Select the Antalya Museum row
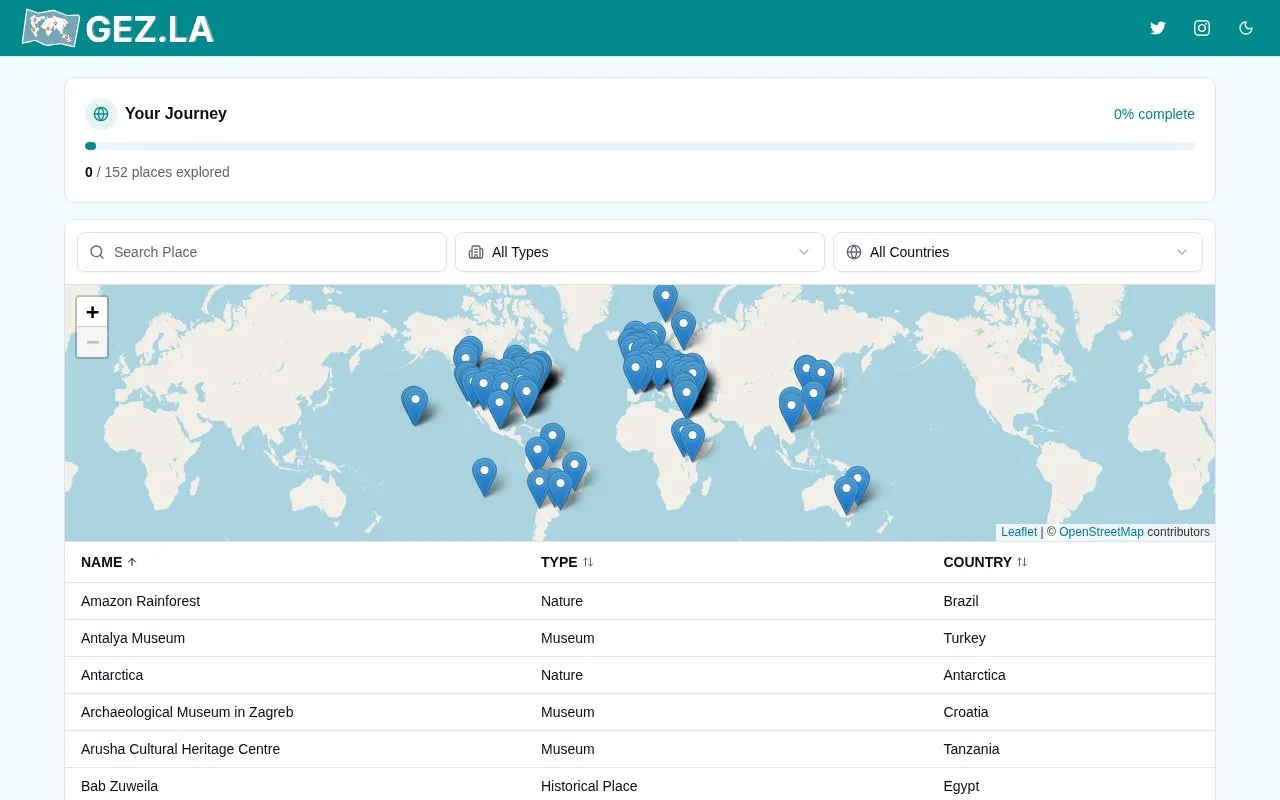Viewport: 1280px width, 800px height. tap(640, 638)
